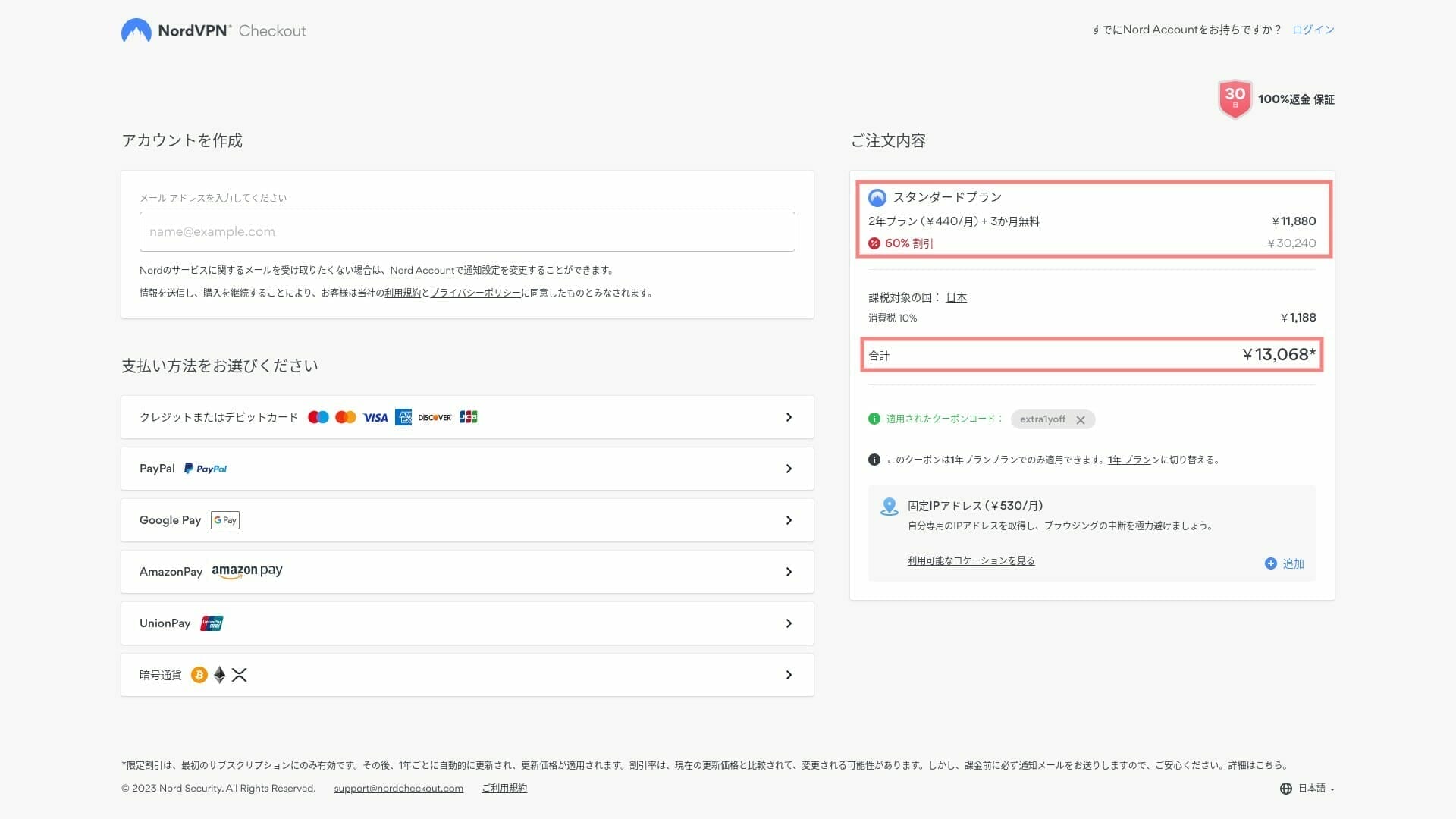Click the ¥11,880 plan price
The width and height of the screenshot is (1456, 819).
(x=1294, y=221)
